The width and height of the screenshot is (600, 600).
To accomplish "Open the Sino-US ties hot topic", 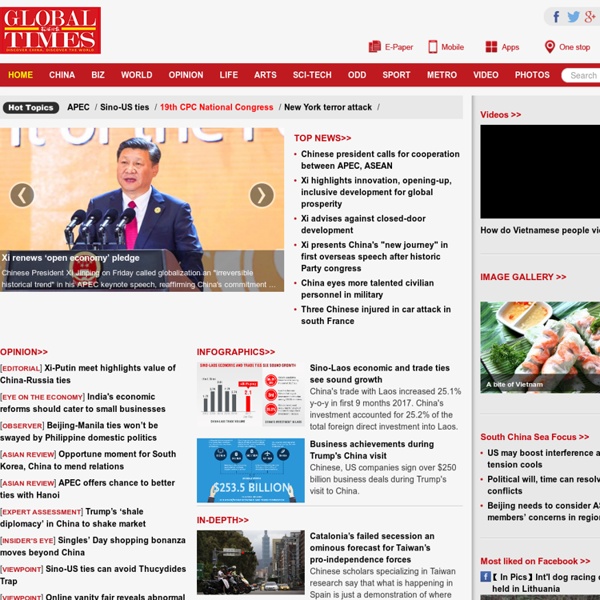I will [125, 107].
